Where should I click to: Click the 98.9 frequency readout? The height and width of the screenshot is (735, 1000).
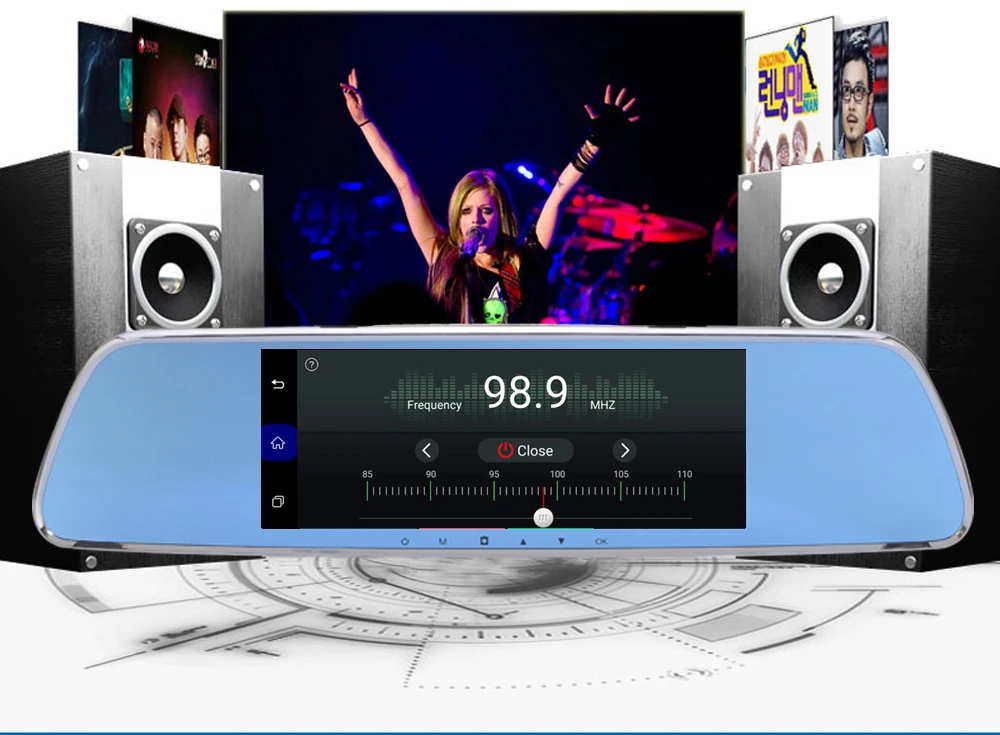click(x=526, y=391)
